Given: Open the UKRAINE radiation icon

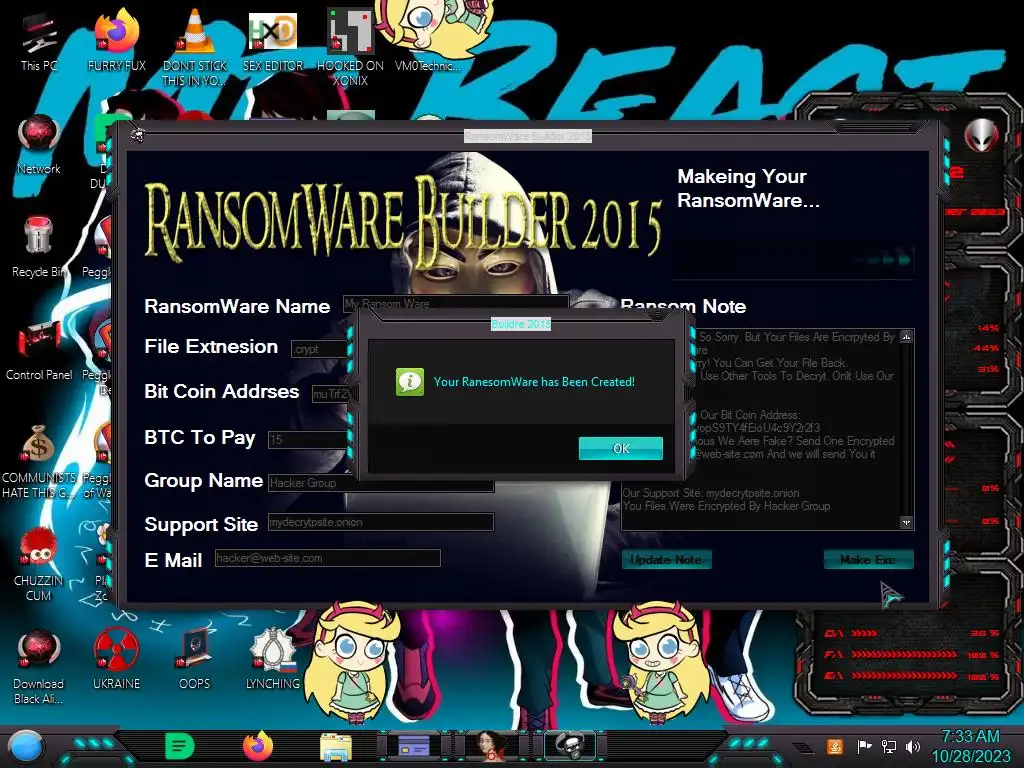Looking at the screenshot, I should [116, 660].
